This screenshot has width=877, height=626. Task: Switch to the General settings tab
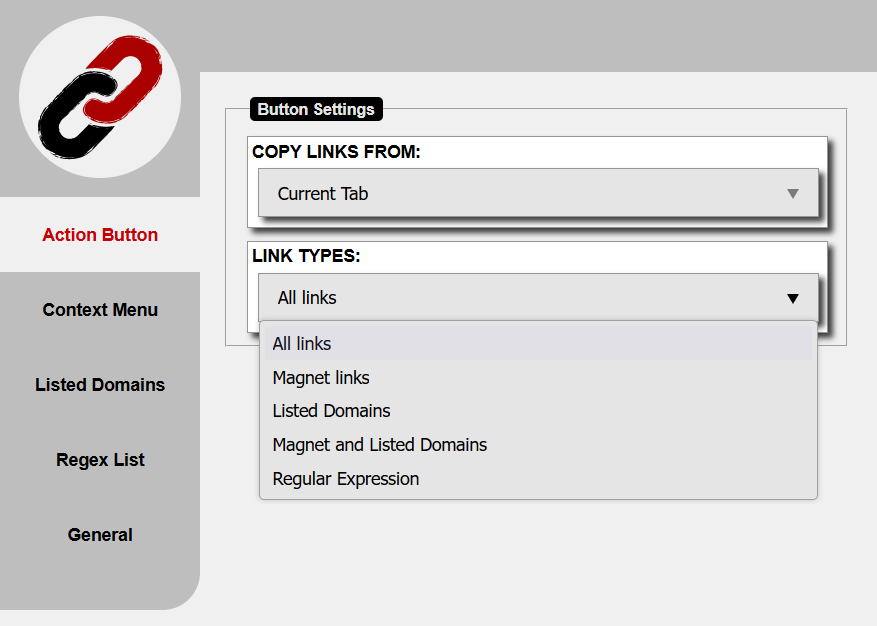pos(100,535)
